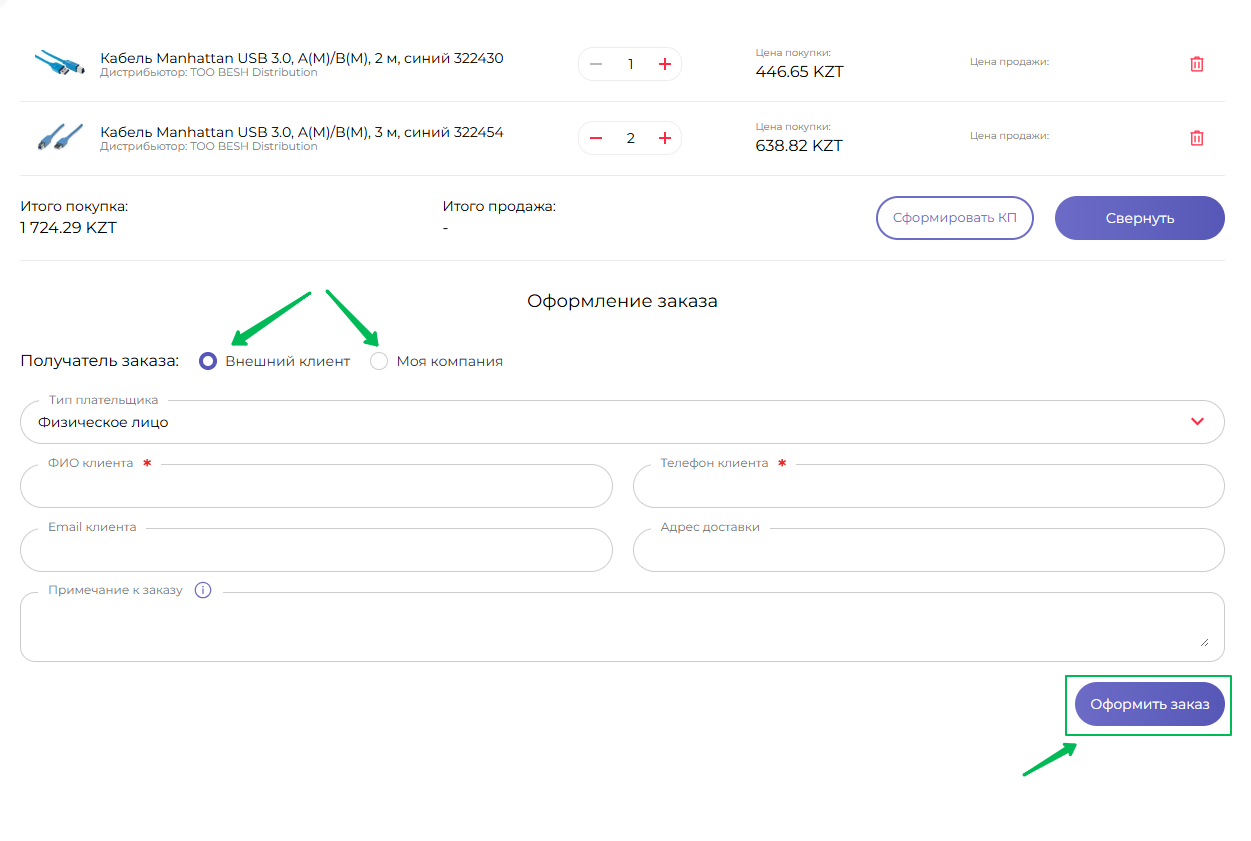Increase quantity of 2 m cable
Viewport: 1251px width, 841px height.
(x=664, y=64)
